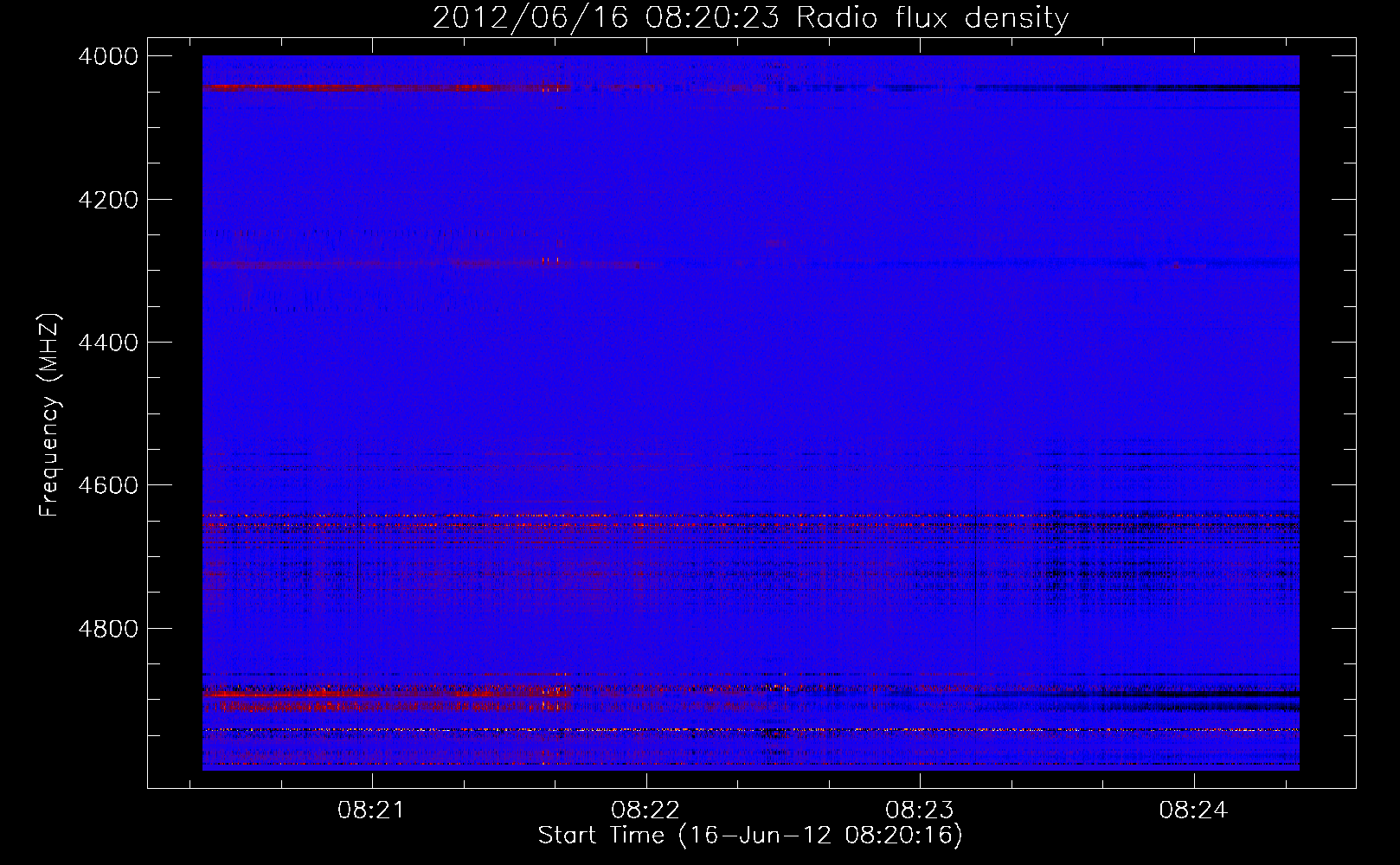The height and width of the screenshot is (865, 1400).
Task: Click the faint red band near 4290 MHz
Action: click(x=424, y=264)
